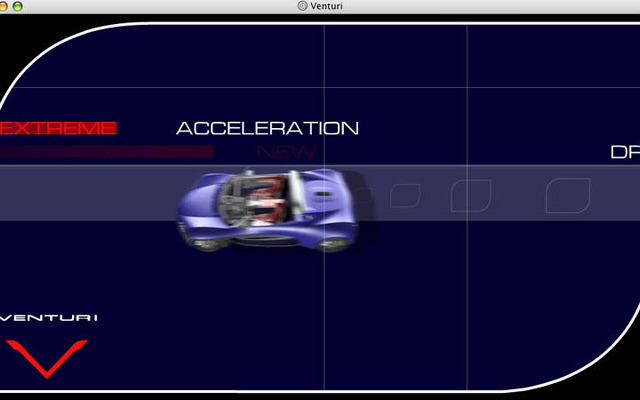Viewport: 640px width, 400px height.
Task: Click the dark red bar under EXTREME
Action: tap(106, 152)
